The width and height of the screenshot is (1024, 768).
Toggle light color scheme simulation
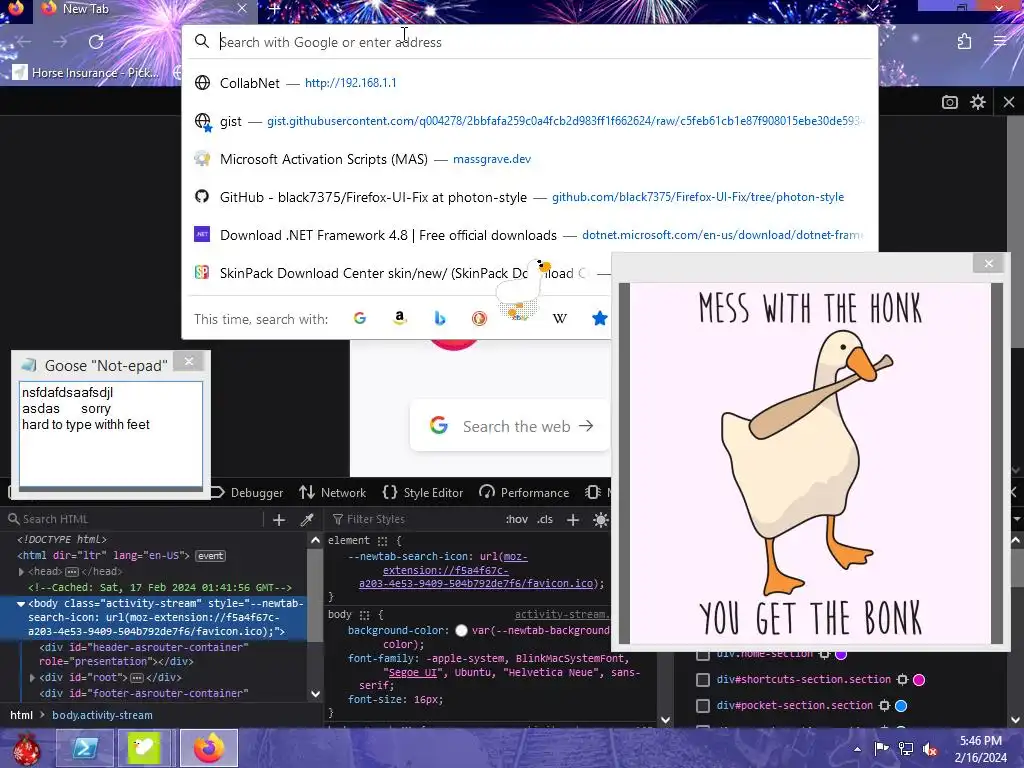tap(601, 519)
